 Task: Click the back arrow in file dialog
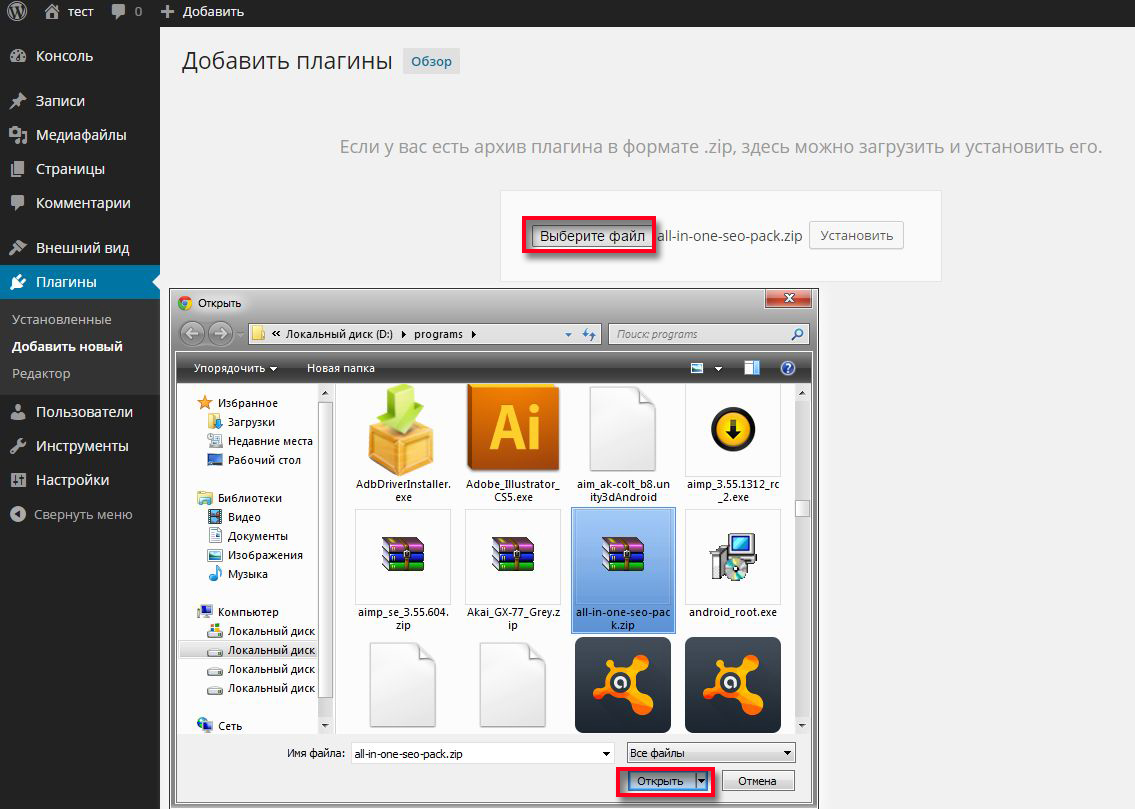coord(192,334)
